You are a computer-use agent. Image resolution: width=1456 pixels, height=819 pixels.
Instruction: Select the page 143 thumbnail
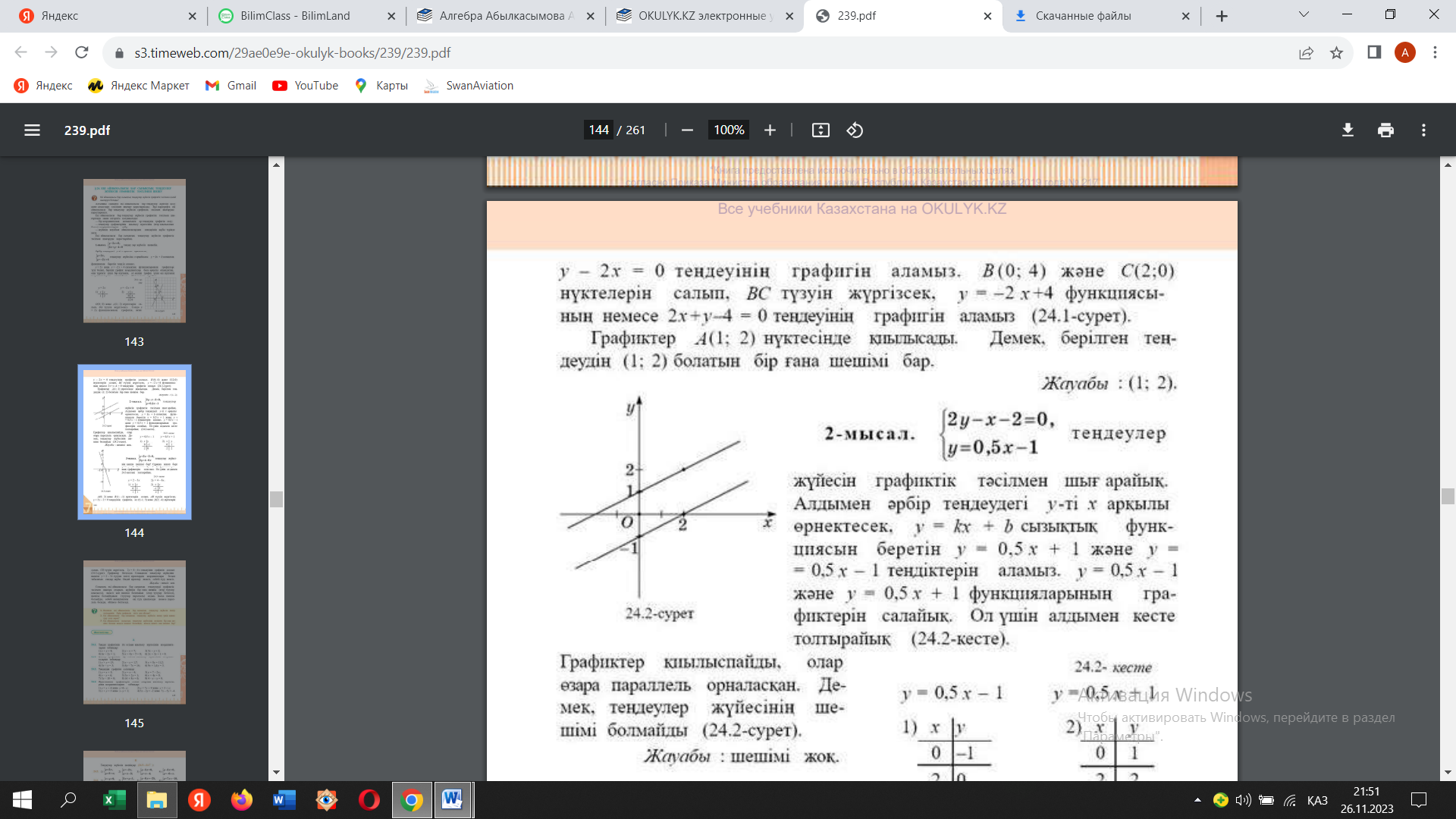134,251
